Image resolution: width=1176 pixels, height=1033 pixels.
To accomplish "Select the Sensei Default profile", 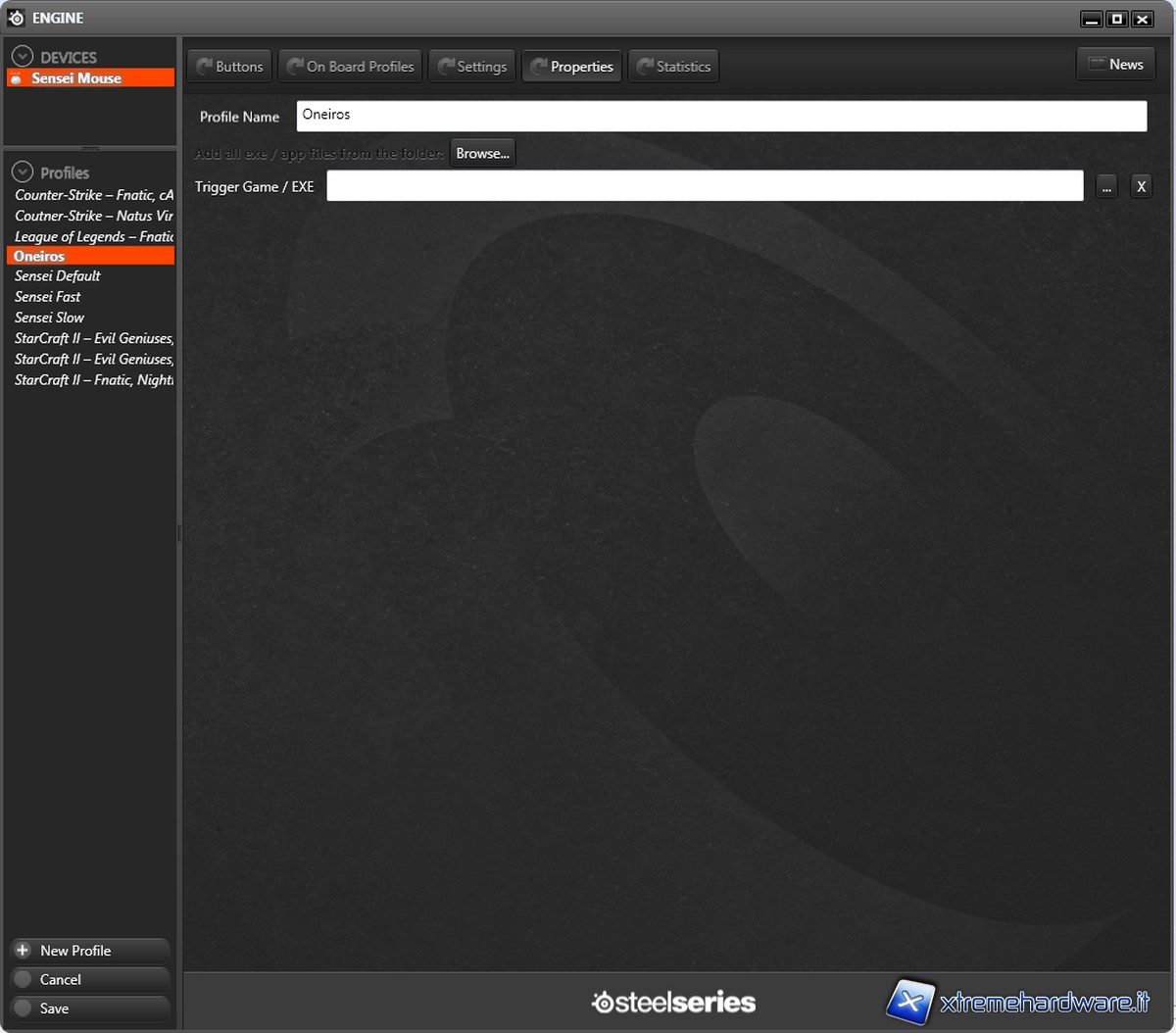I will click(58, 276).
